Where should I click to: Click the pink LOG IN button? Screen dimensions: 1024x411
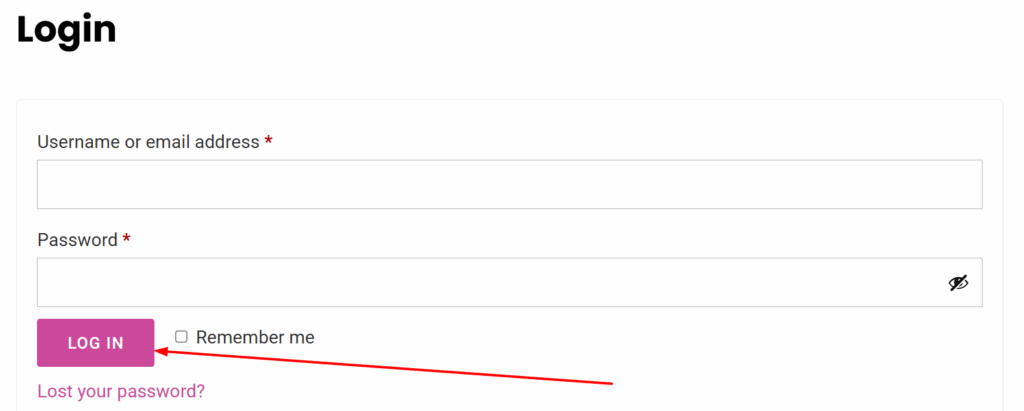coord(95,343)
